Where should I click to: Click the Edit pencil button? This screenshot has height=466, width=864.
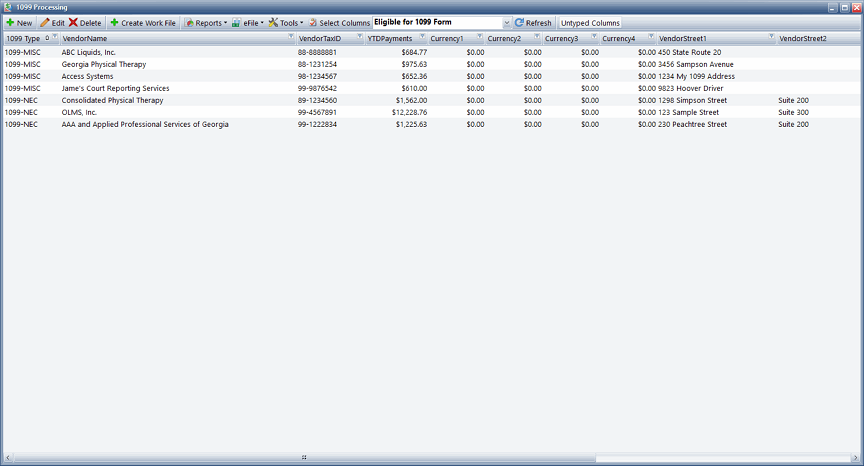click(x=52, y=23)
